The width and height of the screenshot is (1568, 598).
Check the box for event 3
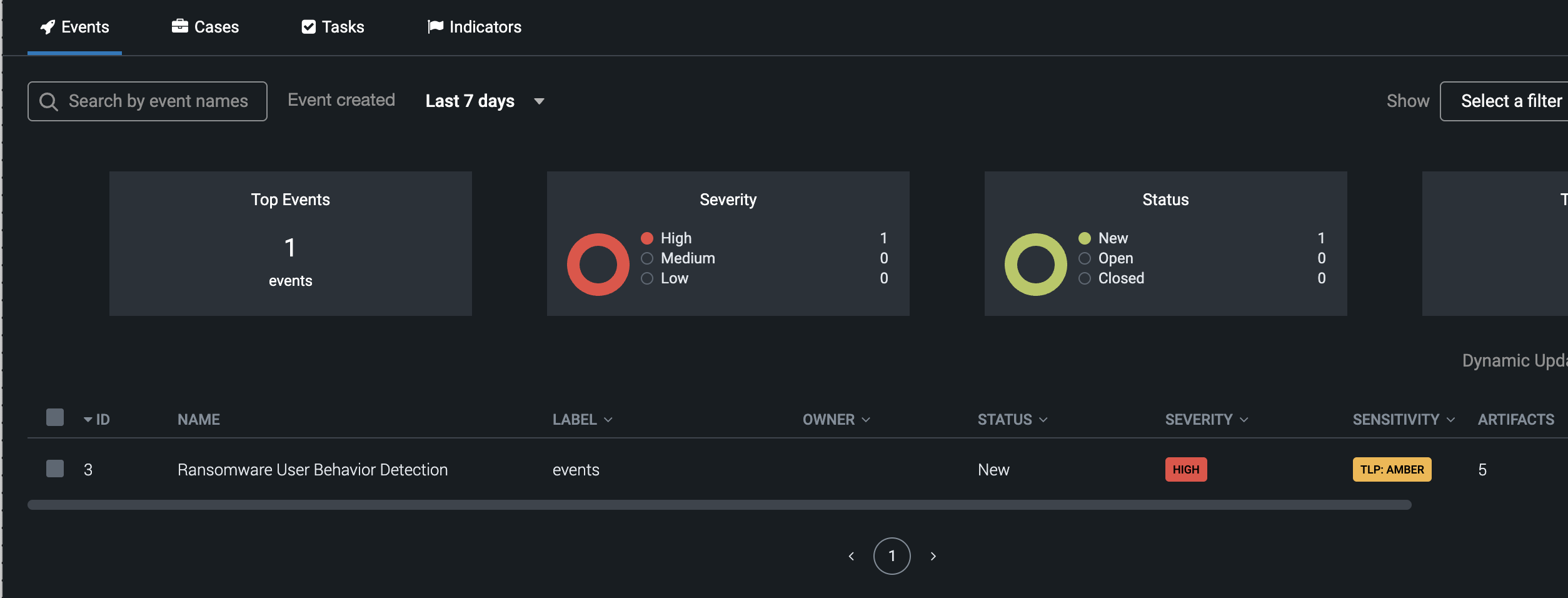(55, 469)
